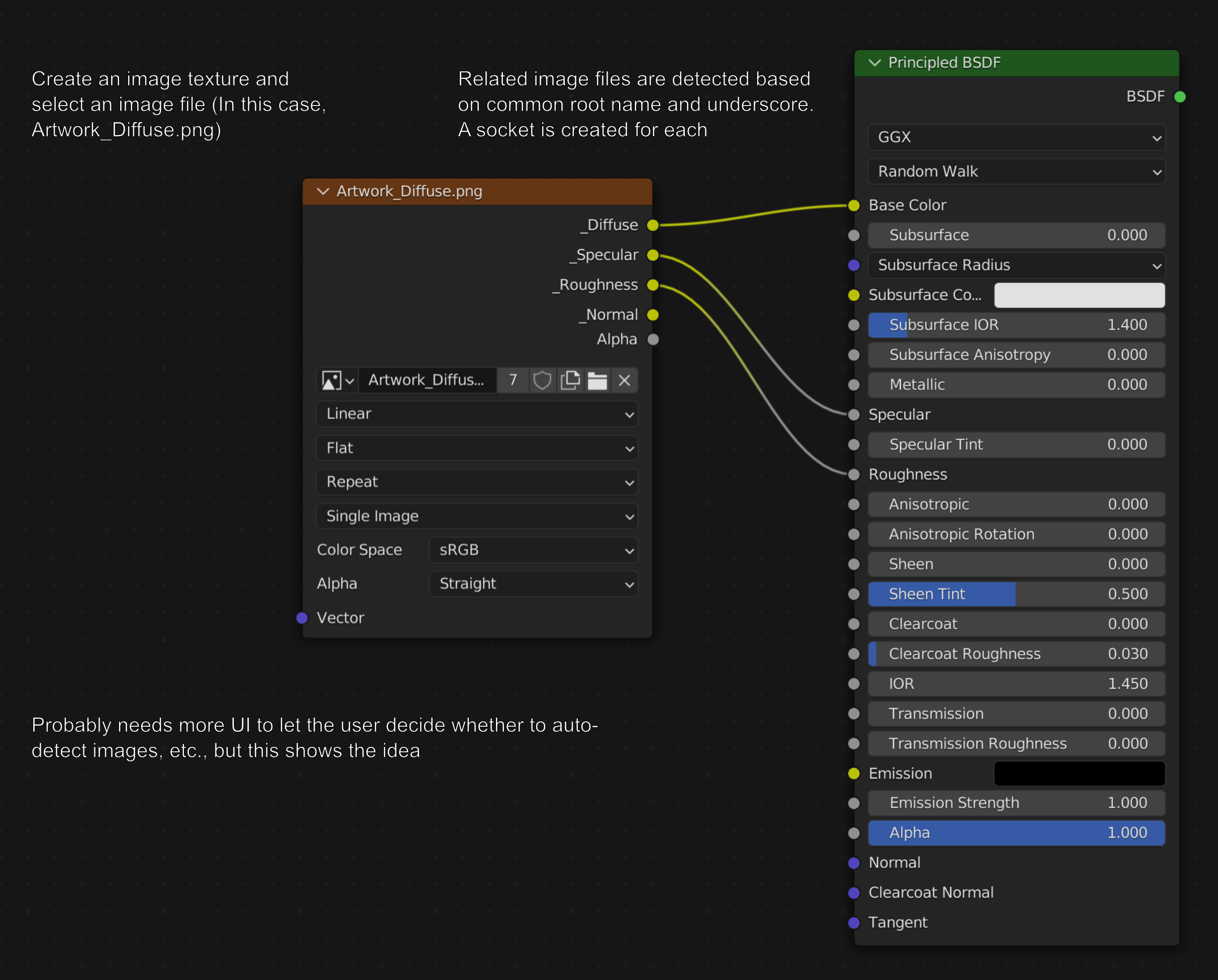Open the Flat projection dropdown
Screen dimensions: 1218x980
pos(477,448)
